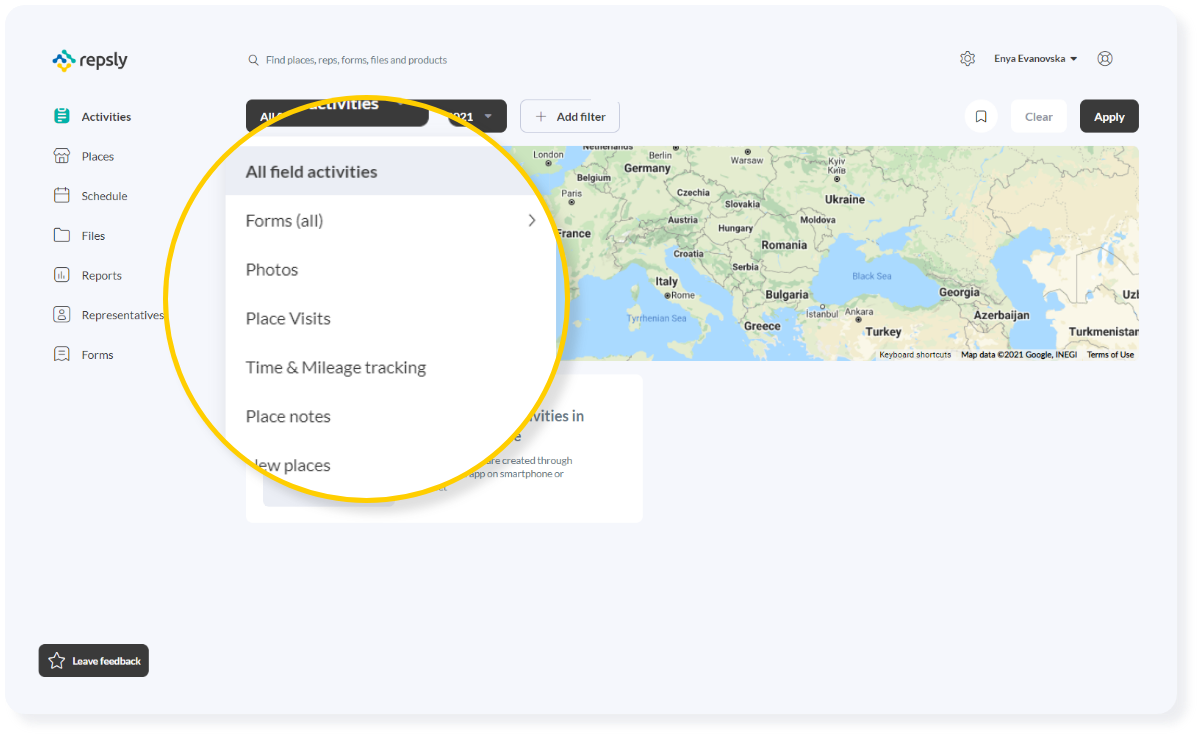Image resolution: width=1202 pixels, height=739 pixels.
Task: Open the help lifebuoy icon
Action: 1105,59
